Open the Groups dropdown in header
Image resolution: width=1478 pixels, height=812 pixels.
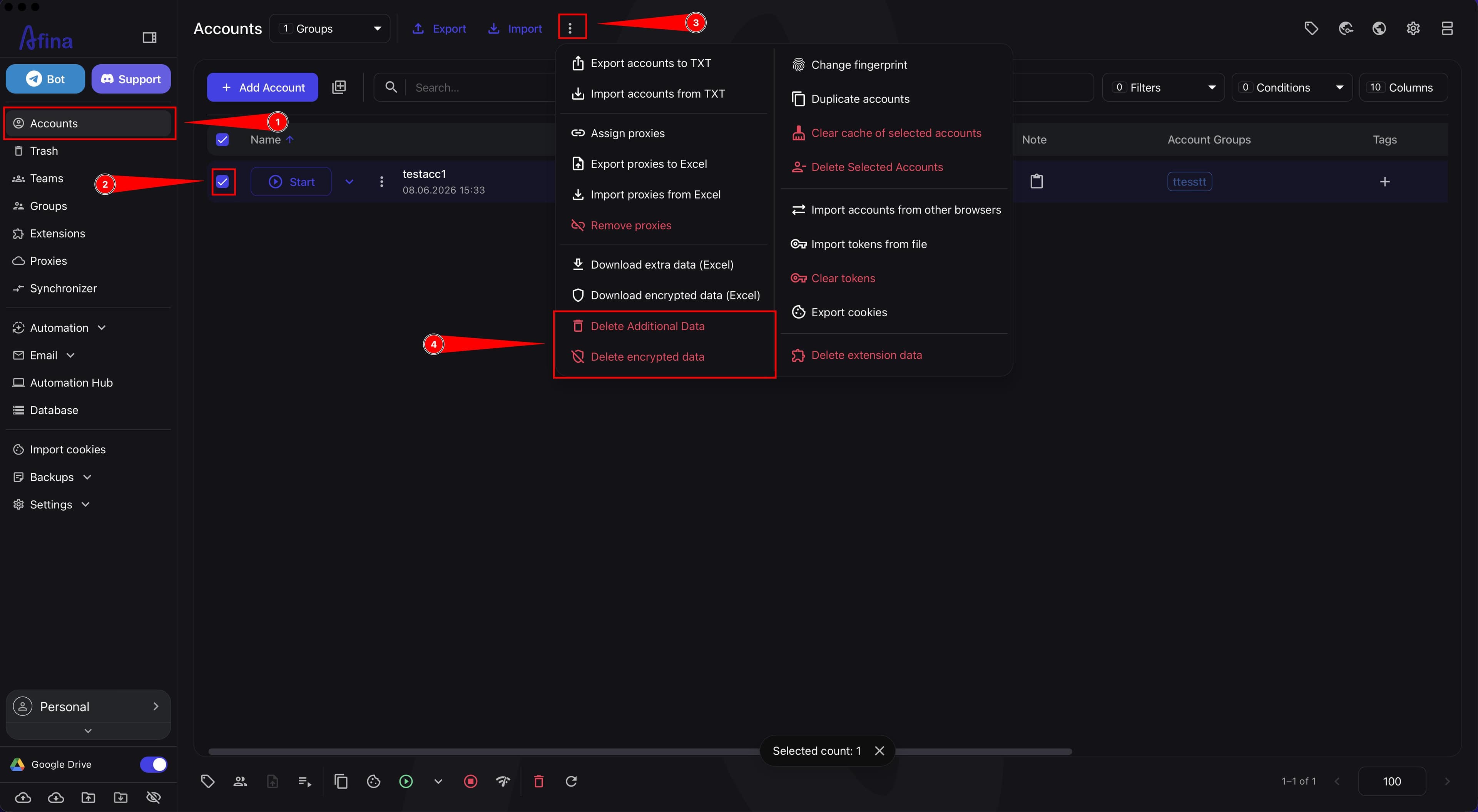[329, 29]
